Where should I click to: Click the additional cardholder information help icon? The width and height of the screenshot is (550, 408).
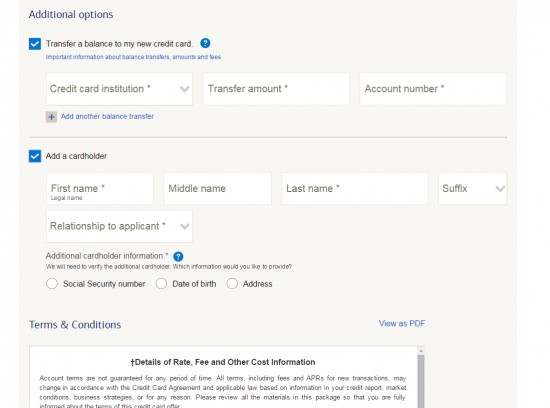(x=178, y=256)
